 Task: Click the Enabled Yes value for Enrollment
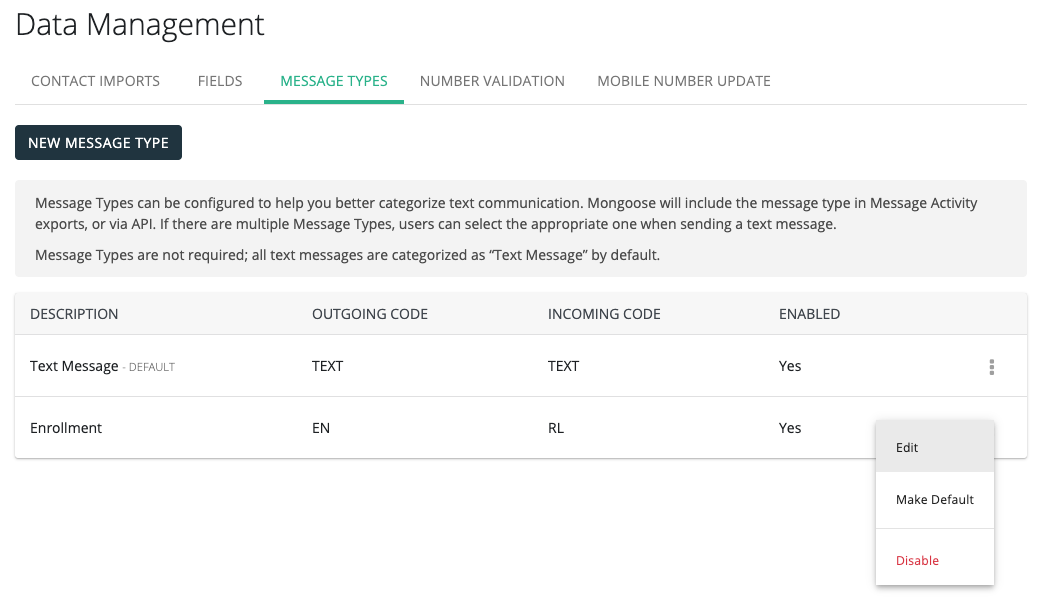point(790,428)
